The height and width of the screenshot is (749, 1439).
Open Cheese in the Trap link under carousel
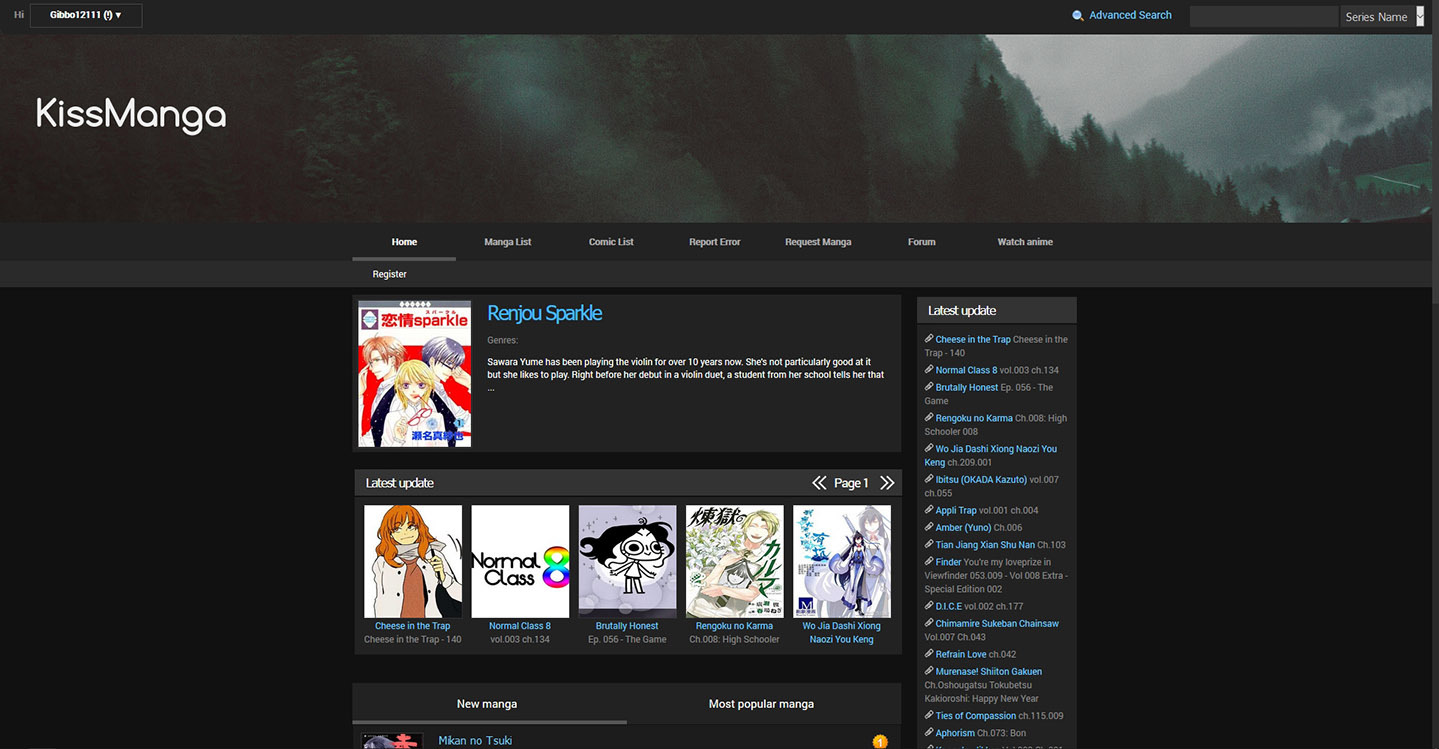click(x=413, y=626)
